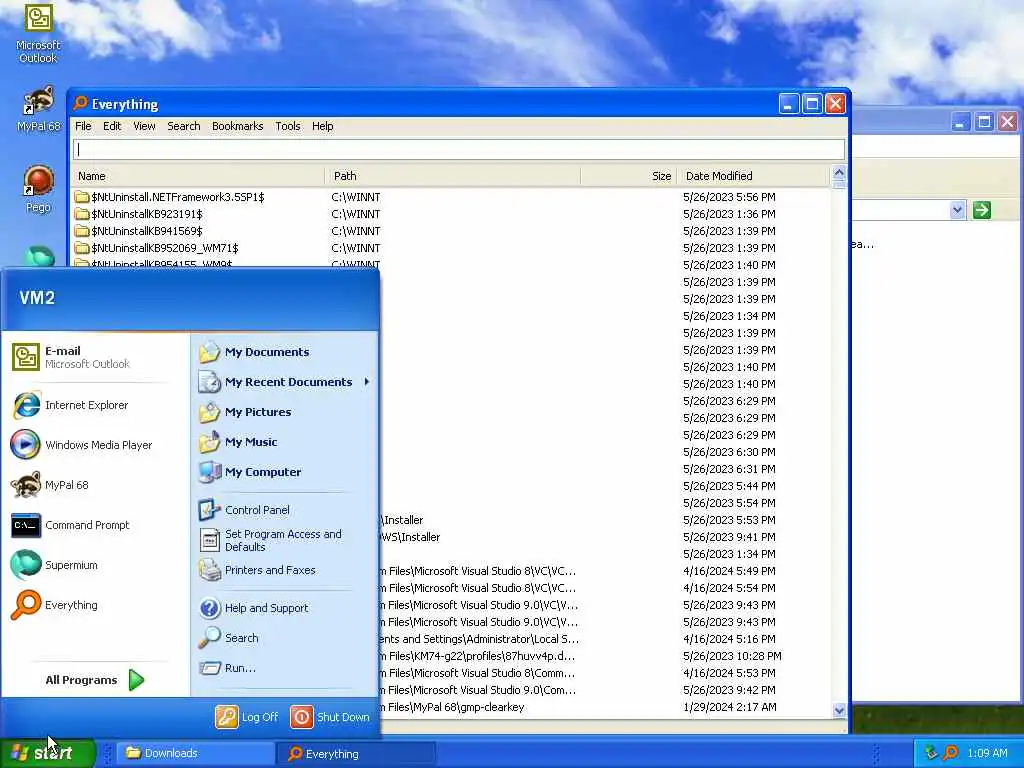Click the Start button
1024x768 pixels.
47,753
